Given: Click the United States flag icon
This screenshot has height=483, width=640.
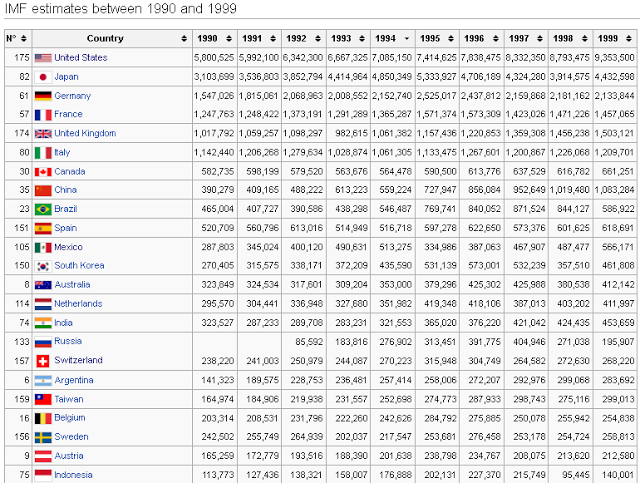Looking at the screenshot, I should [43, 58].
